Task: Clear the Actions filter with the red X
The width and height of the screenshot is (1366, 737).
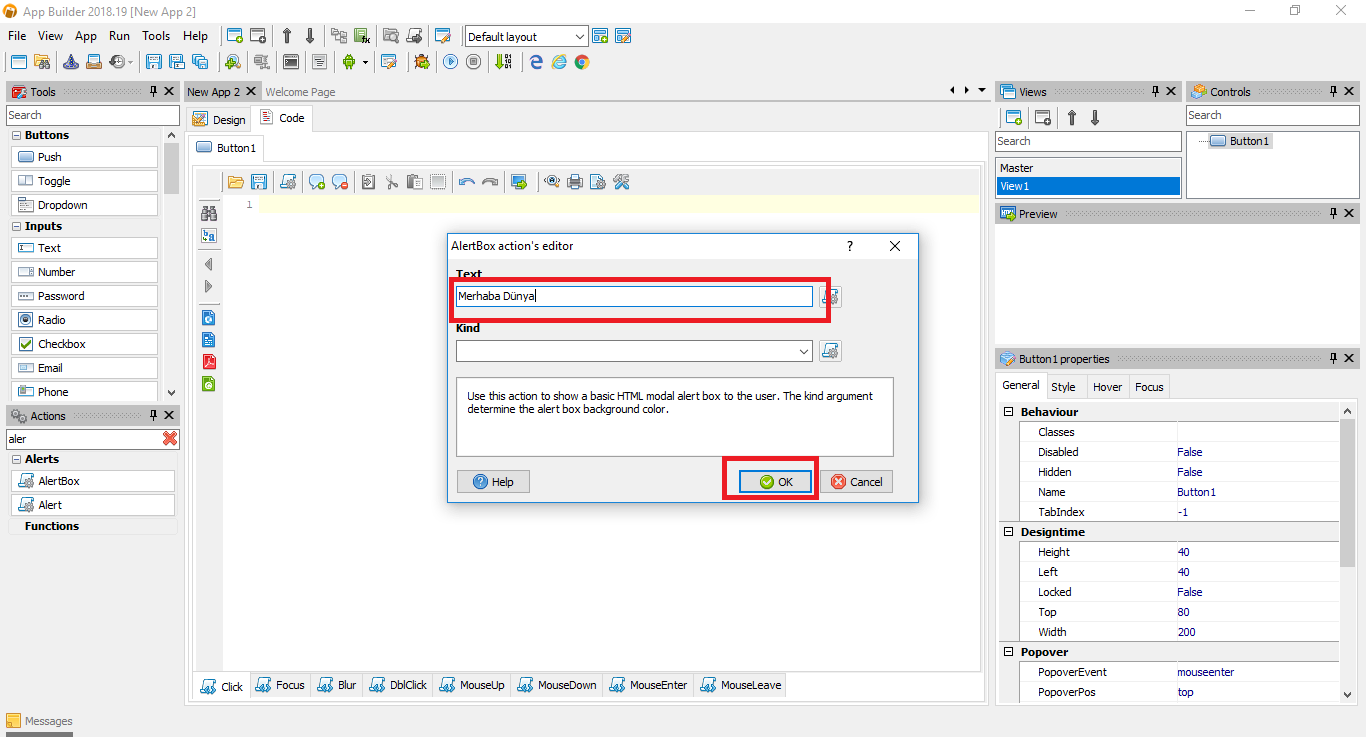Action: 170,438
